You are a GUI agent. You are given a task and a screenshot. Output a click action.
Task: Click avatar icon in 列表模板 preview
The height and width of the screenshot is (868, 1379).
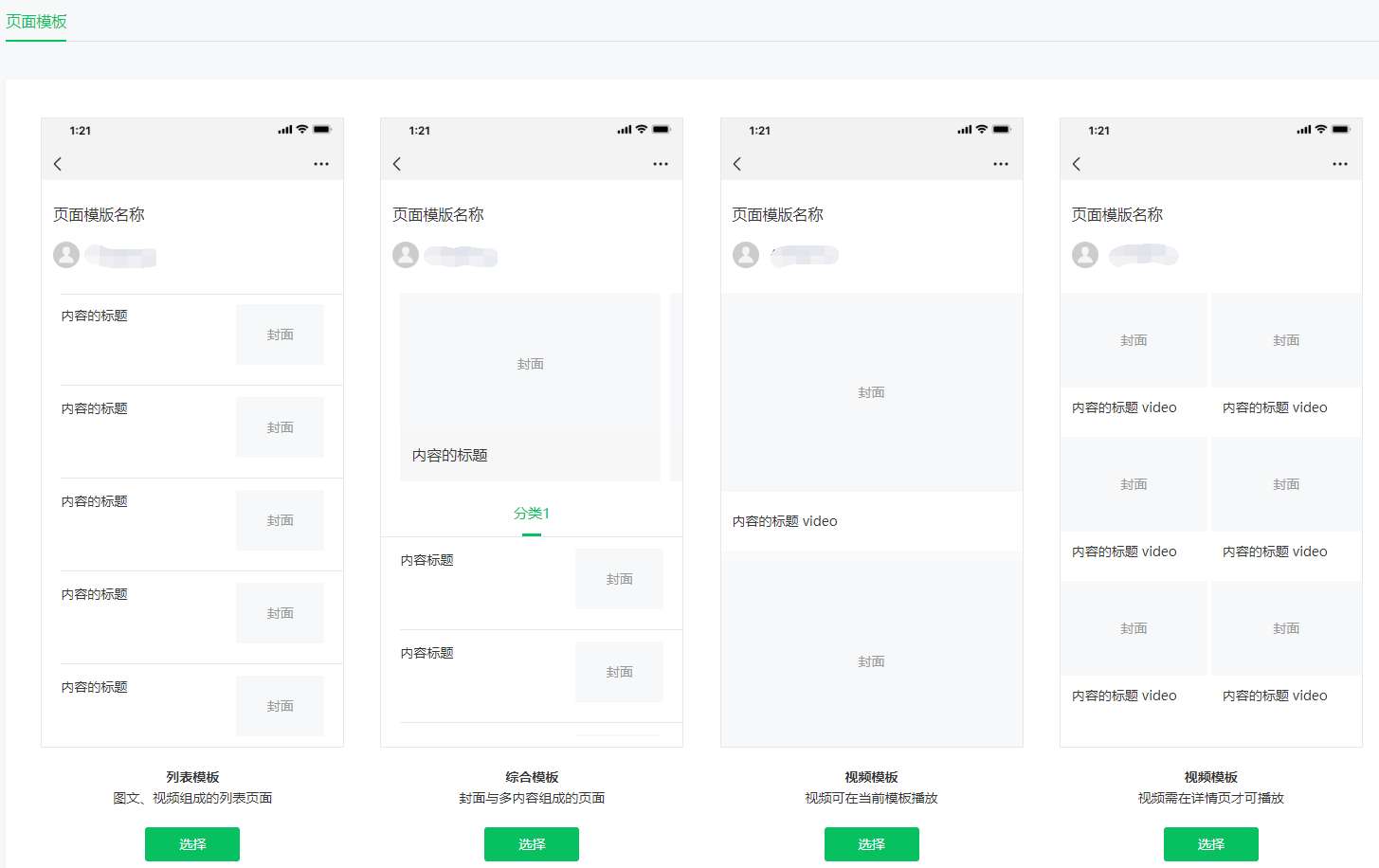click(x=66, y=255)
